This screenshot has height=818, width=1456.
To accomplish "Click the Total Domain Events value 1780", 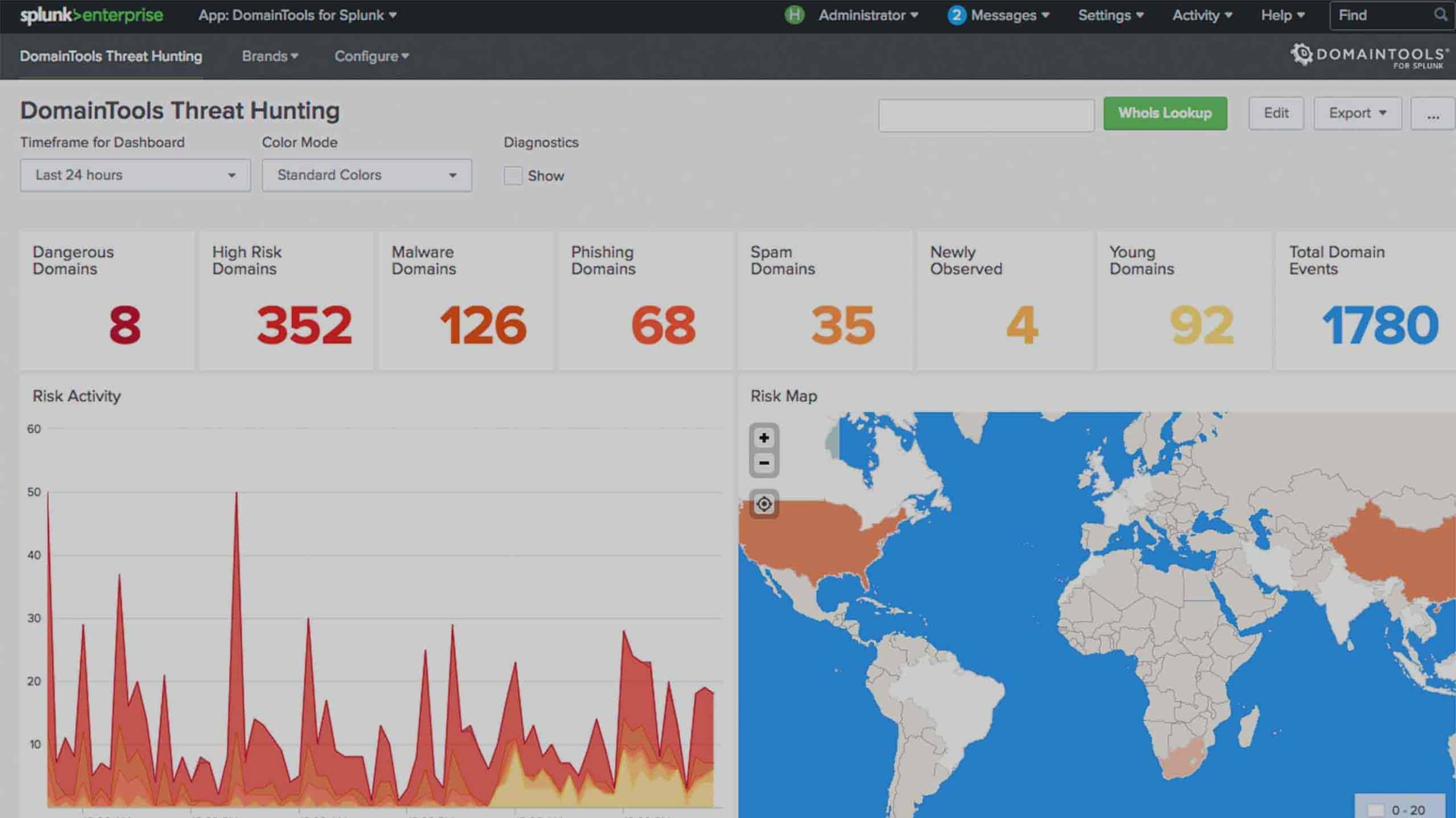I will click(1380, 325).
